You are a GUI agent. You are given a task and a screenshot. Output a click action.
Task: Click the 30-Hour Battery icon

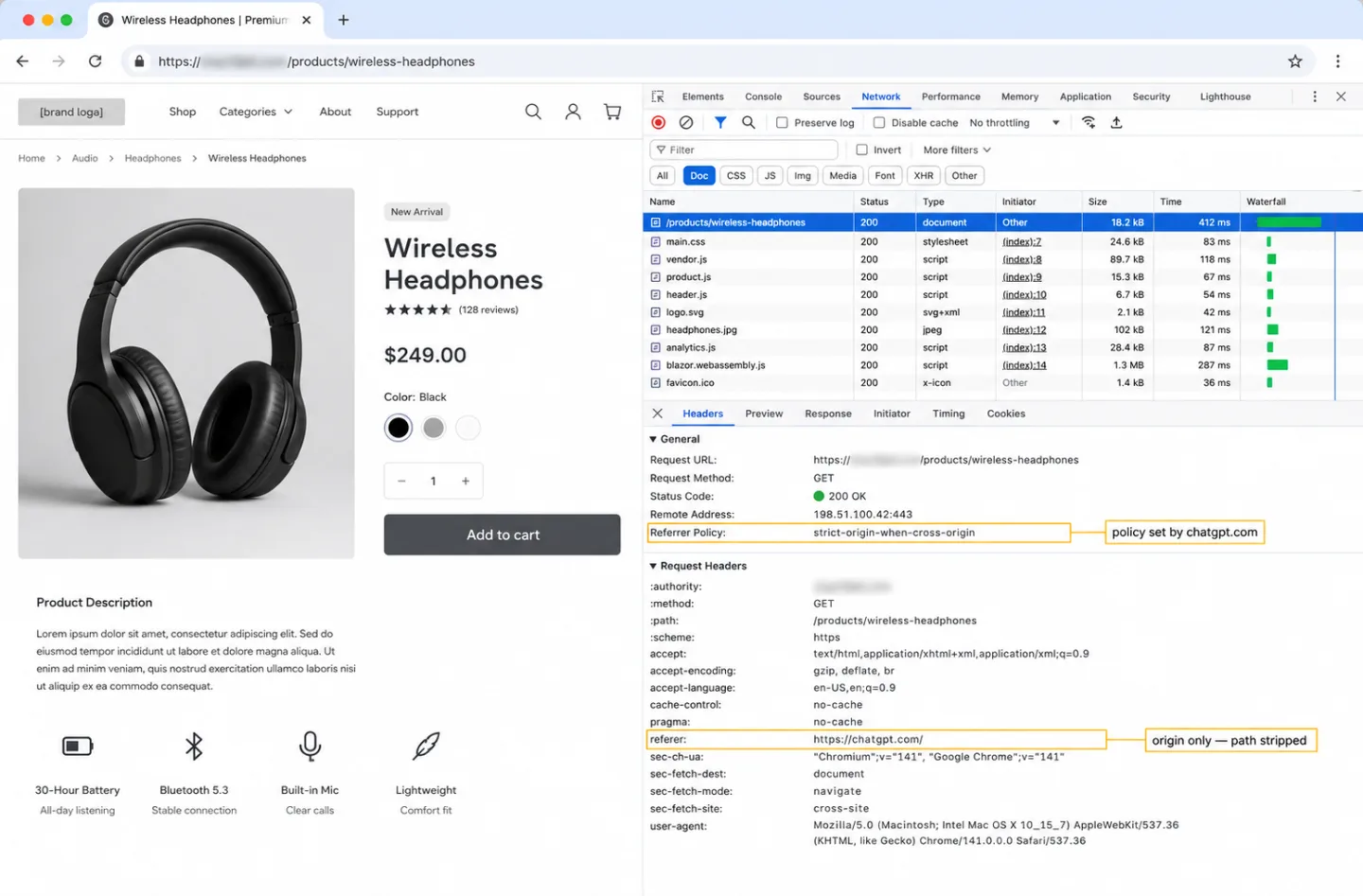coord(78,747)
